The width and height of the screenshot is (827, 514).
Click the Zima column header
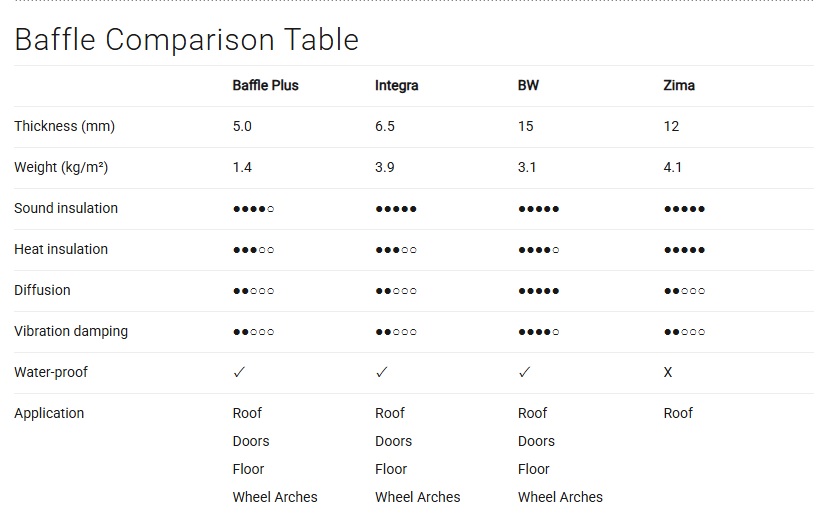tap(679, 85)
